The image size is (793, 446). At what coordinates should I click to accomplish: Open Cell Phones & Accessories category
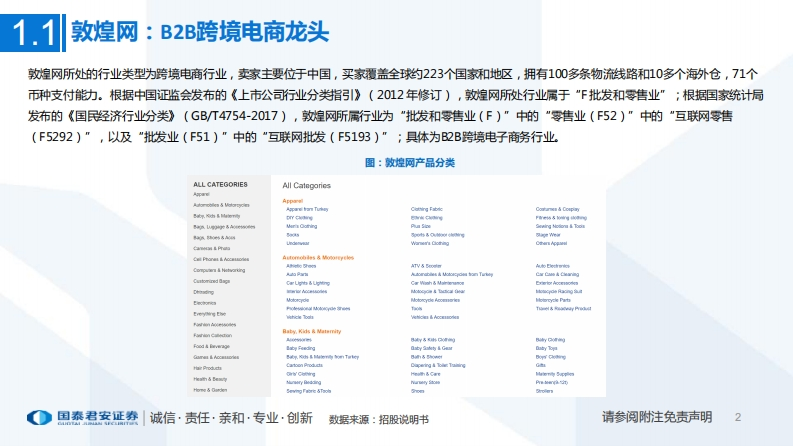pyautogui.click(x=221, y=259)
